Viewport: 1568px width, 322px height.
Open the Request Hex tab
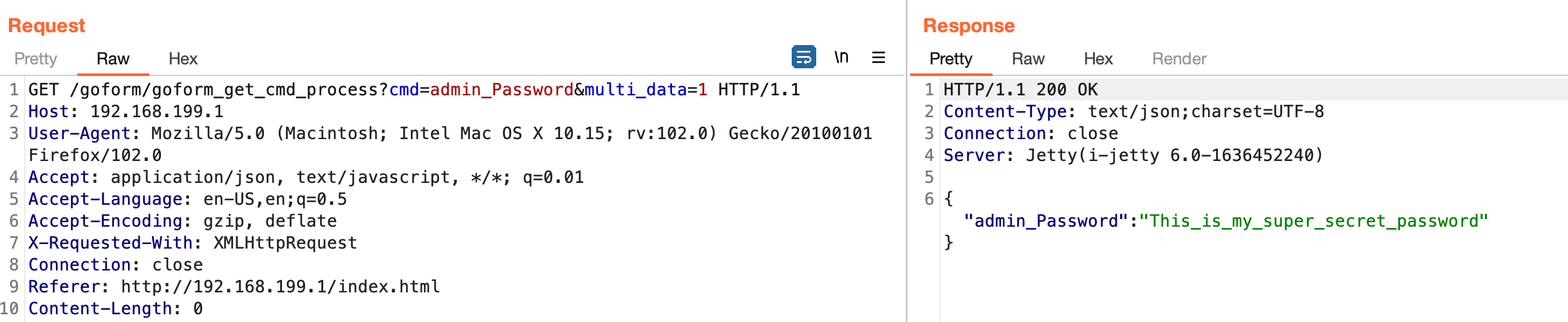click(x=183, y=59)
